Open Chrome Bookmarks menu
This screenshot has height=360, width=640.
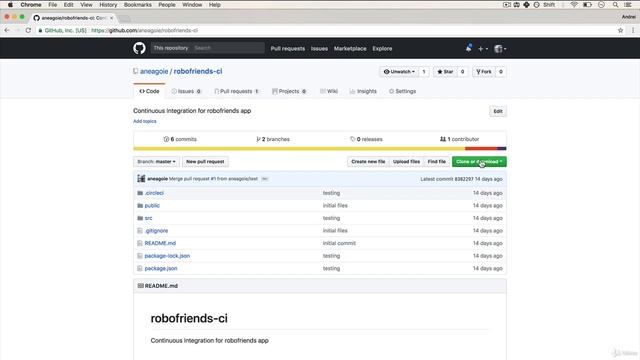pyautogui.click(x=138, y=5)
